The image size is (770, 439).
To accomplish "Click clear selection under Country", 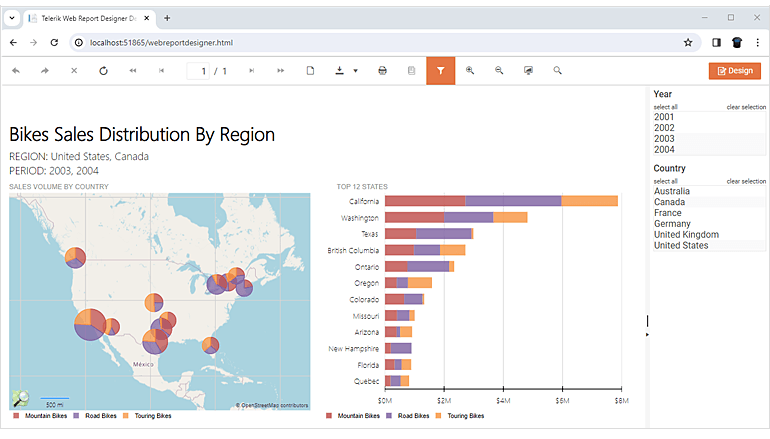I will pos(746,181).
